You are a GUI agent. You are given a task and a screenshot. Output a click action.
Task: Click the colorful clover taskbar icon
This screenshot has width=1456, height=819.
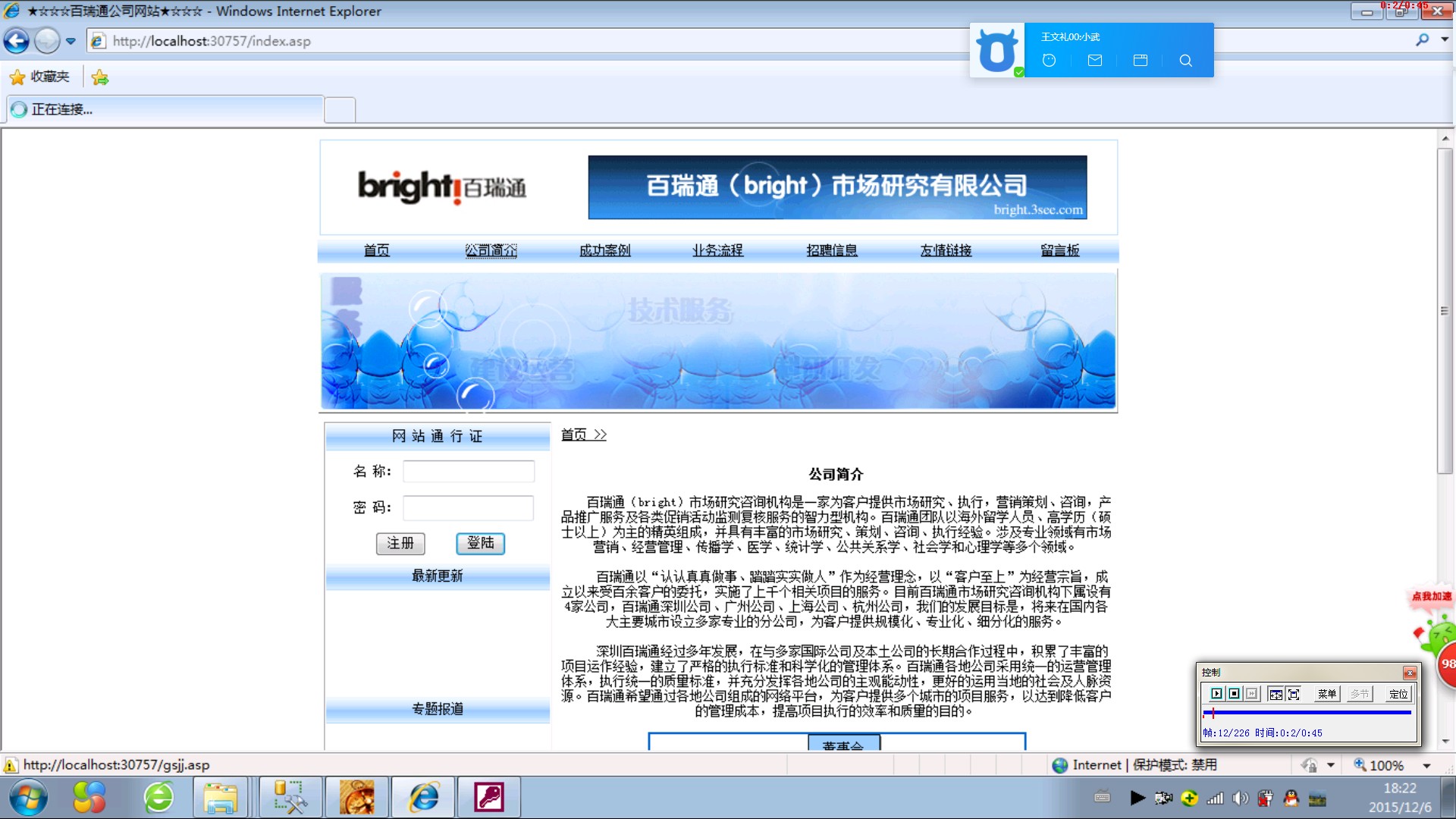89,798
